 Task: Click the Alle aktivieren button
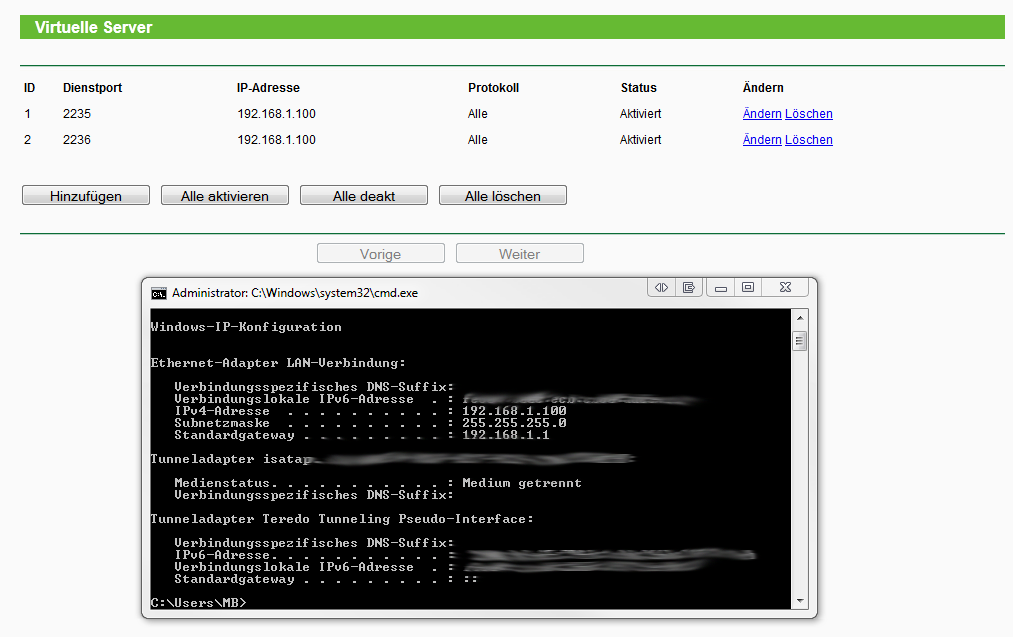(225, 196)
